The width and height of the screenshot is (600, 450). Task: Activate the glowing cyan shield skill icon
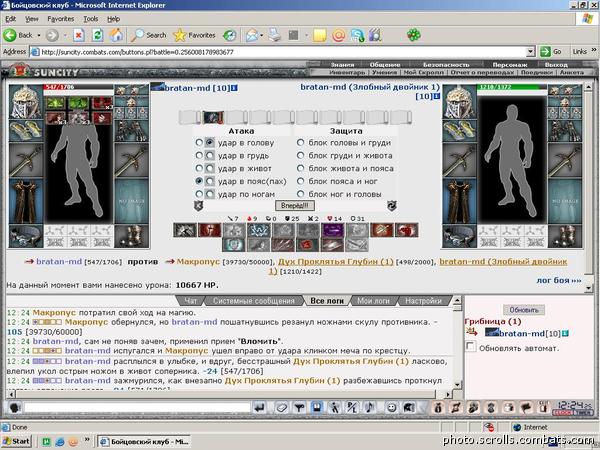234,245
